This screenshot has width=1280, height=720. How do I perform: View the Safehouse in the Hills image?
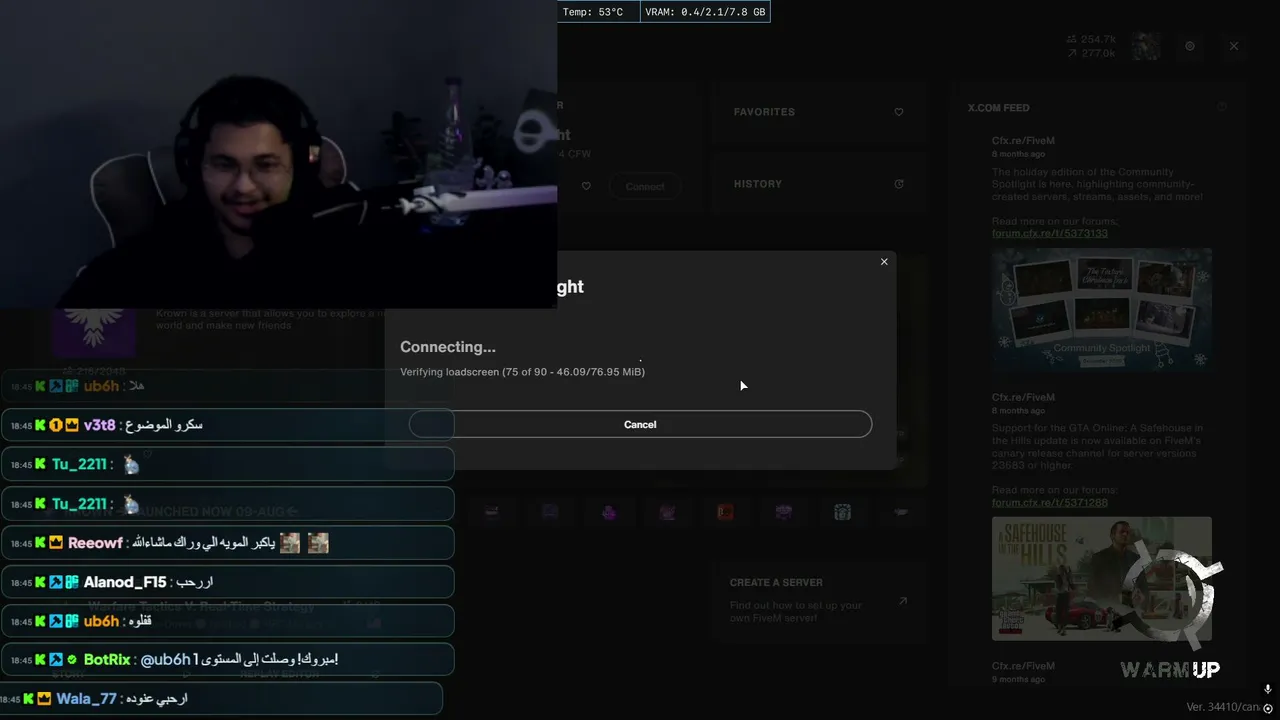[1102, 578]
